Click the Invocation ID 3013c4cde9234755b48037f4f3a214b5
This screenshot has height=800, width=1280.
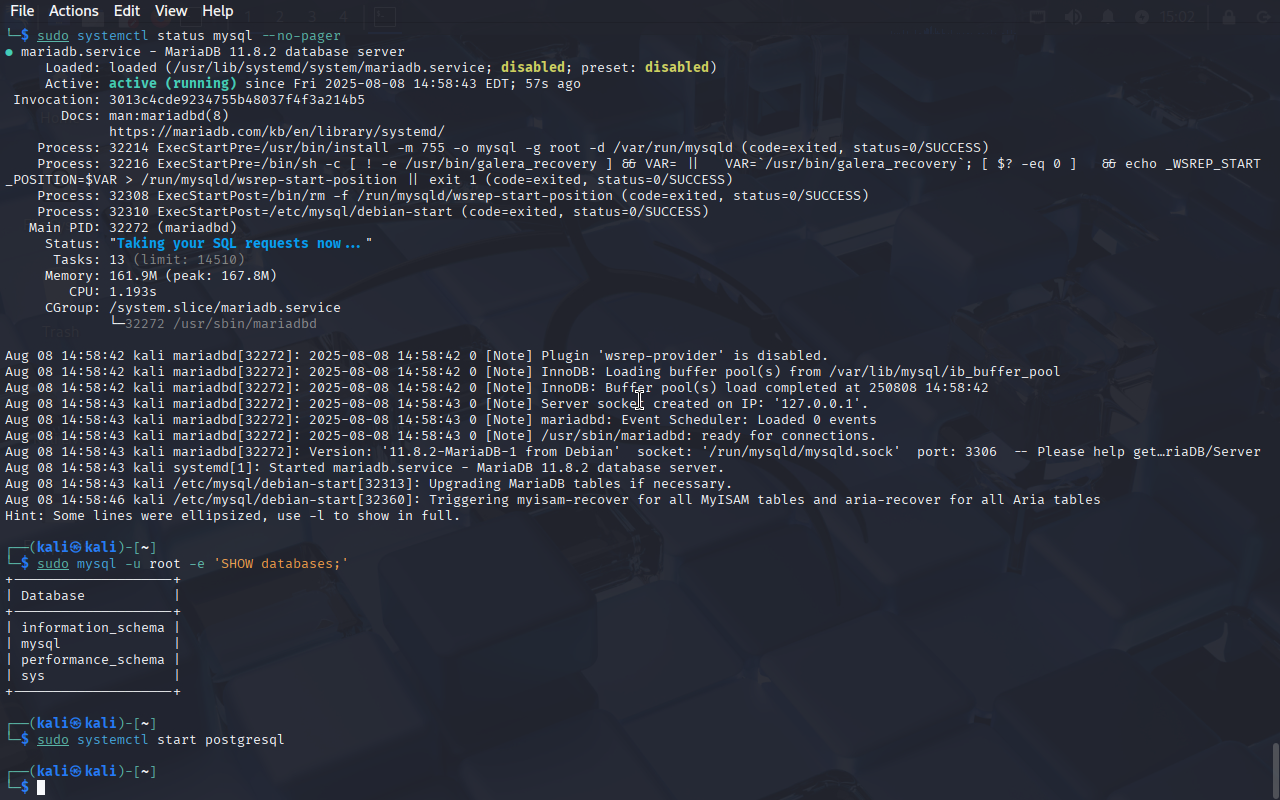237,100
